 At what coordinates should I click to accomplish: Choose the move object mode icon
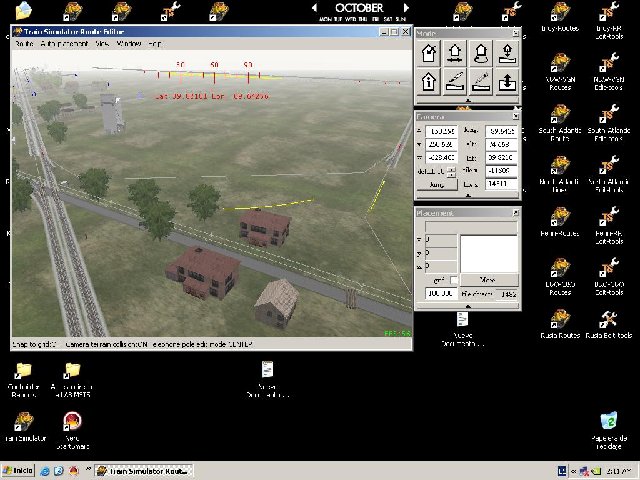(455, 53)
